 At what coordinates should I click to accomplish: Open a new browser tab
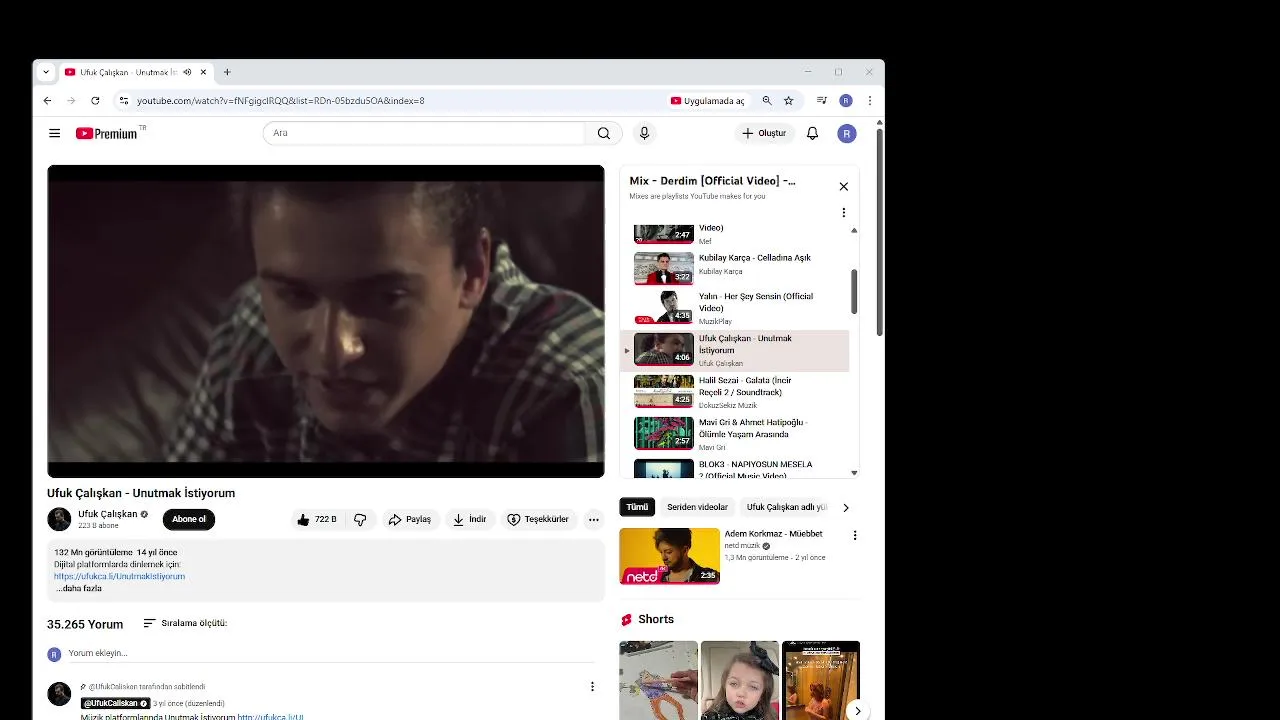pos(227,72)
